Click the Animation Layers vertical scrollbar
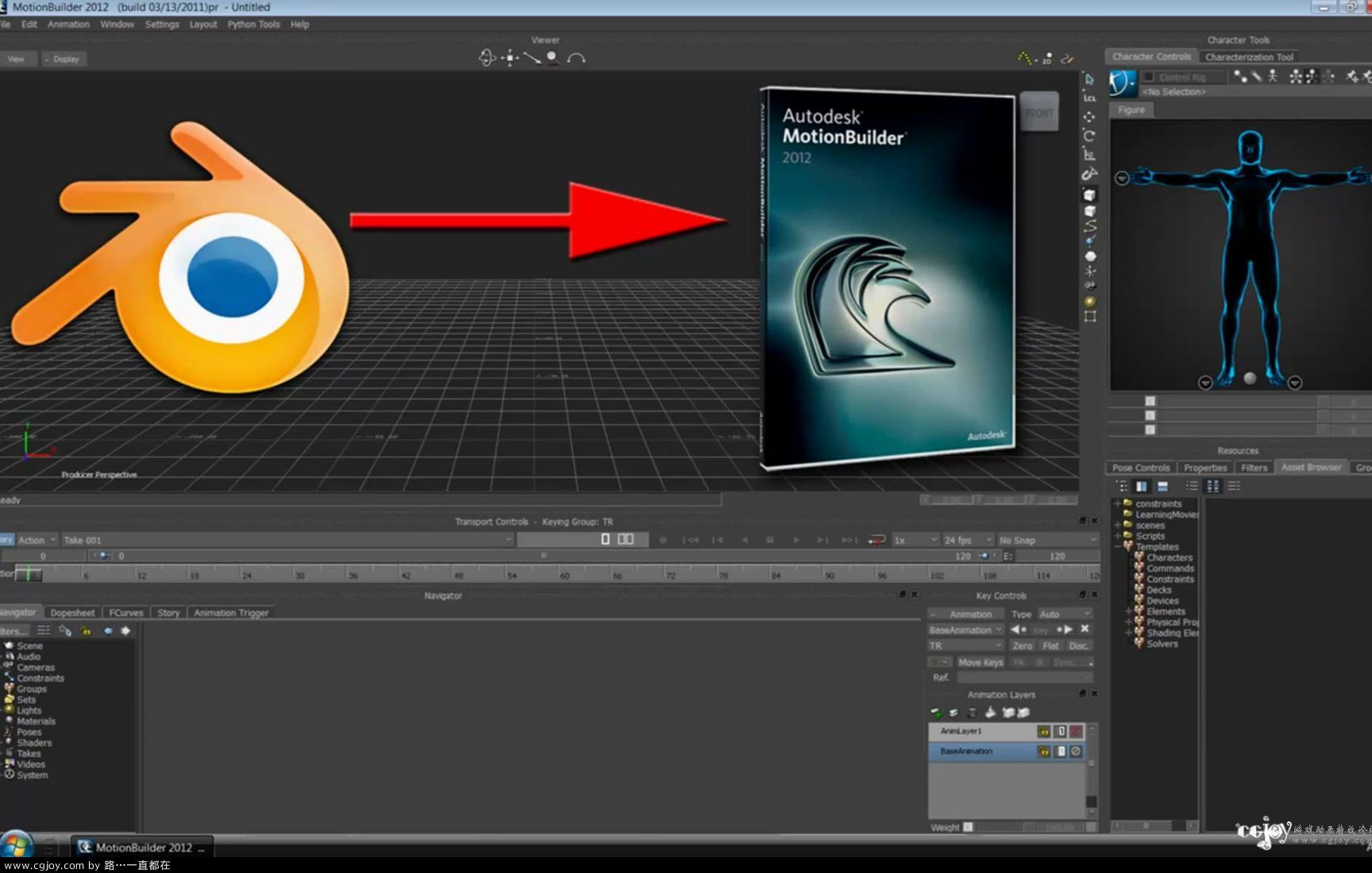 coord(1092,770)
